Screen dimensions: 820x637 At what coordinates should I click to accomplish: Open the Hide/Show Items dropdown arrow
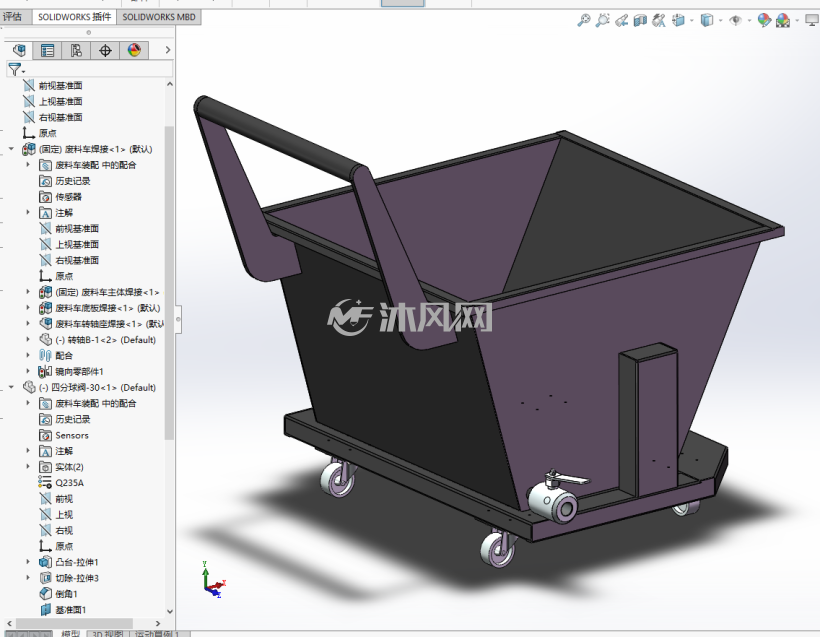point(749,21)
